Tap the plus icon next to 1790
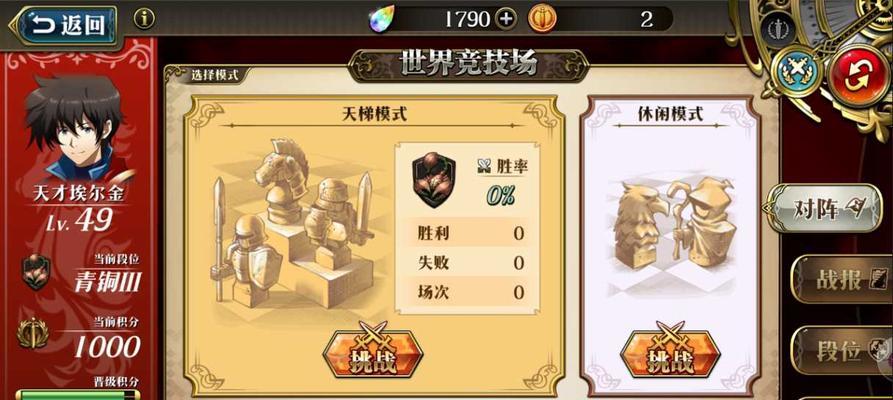Screen dimensions: 893x400 [x=506, y=19]
